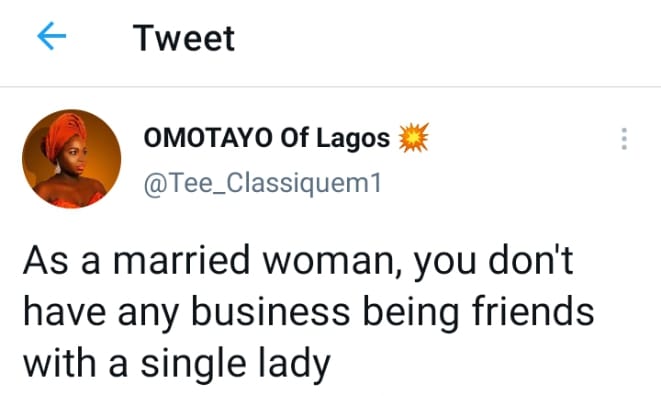This screenshot has width=661, height=396.
Task: Tap the Tweet header title
Action: [183, 38]
